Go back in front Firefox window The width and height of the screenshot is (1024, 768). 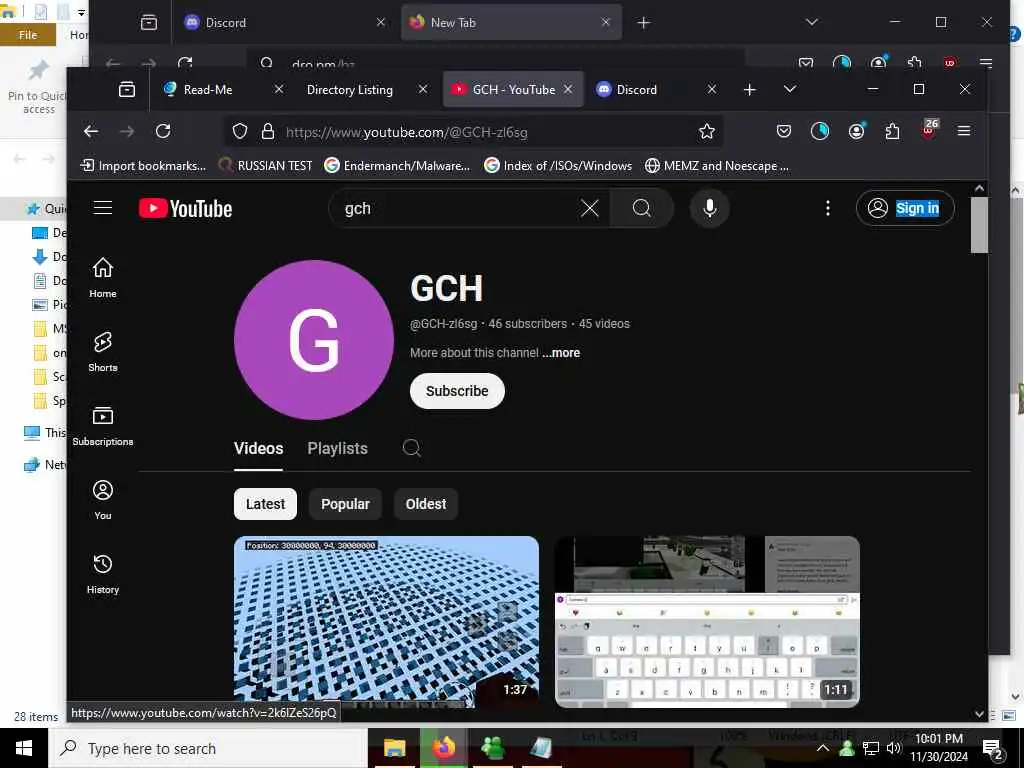[91, 131]
